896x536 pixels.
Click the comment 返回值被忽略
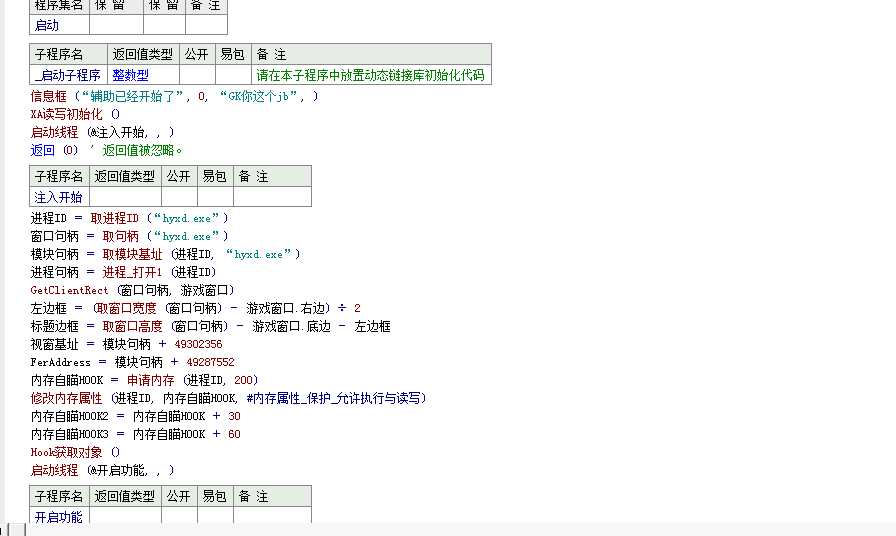coord(142,151)
